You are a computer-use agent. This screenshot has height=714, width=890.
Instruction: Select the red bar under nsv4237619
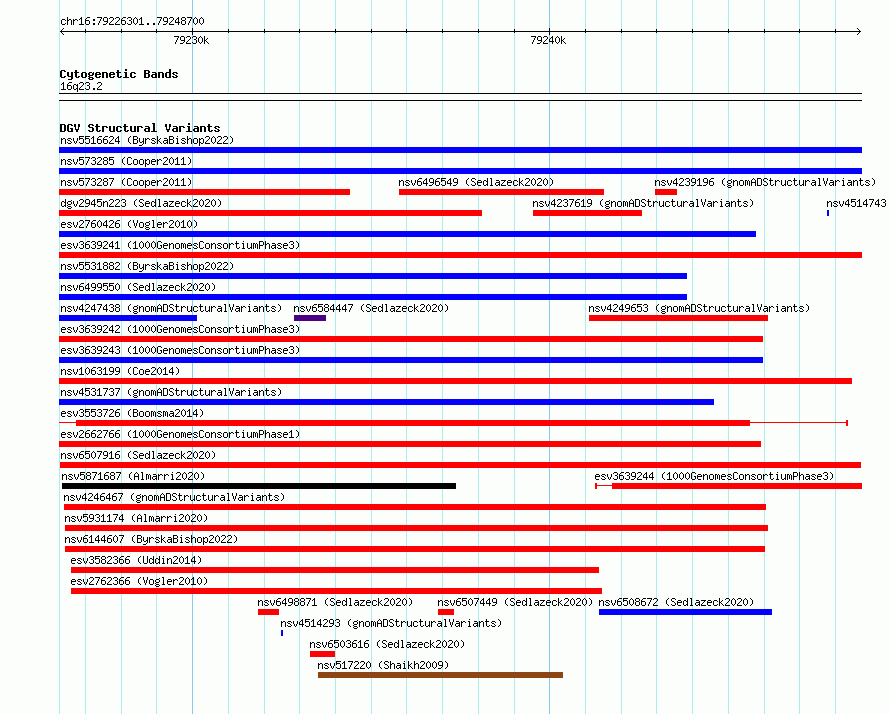click(587, 213)
